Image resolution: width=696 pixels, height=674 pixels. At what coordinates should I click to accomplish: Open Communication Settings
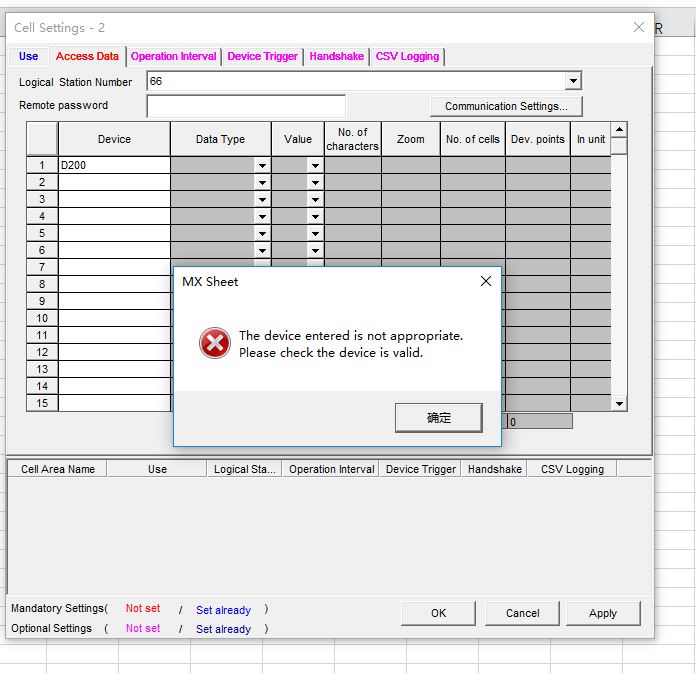pyautogui.click(x=506, y=106)
